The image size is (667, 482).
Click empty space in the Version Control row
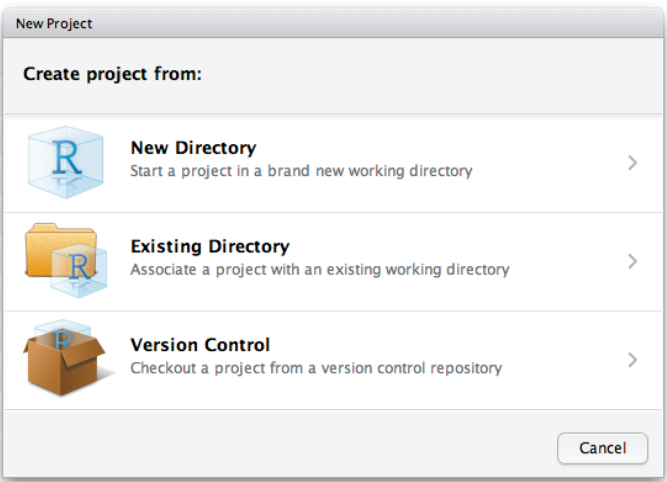562,360
